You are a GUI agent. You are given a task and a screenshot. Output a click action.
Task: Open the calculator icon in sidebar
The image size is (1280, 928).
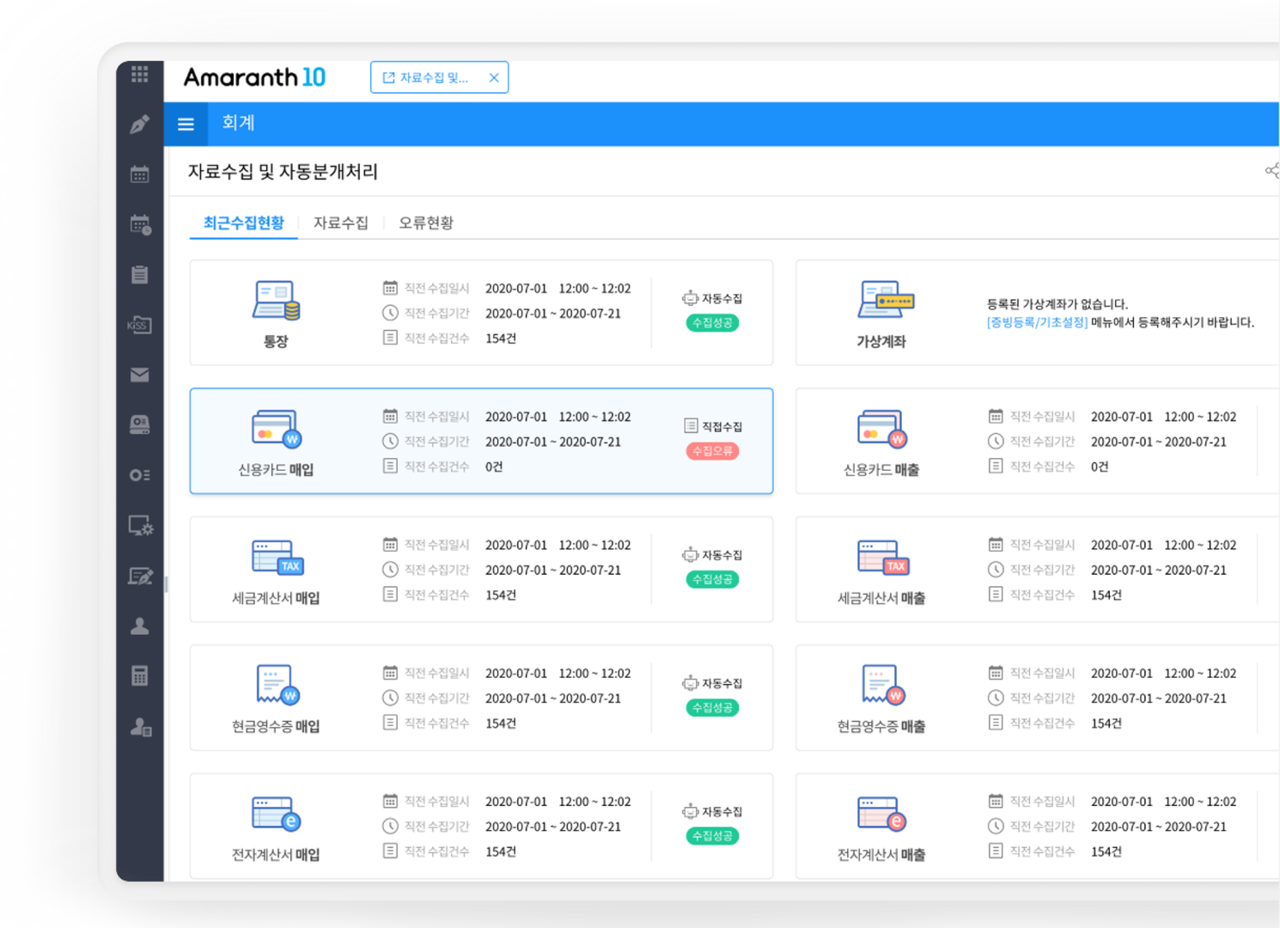140,676
